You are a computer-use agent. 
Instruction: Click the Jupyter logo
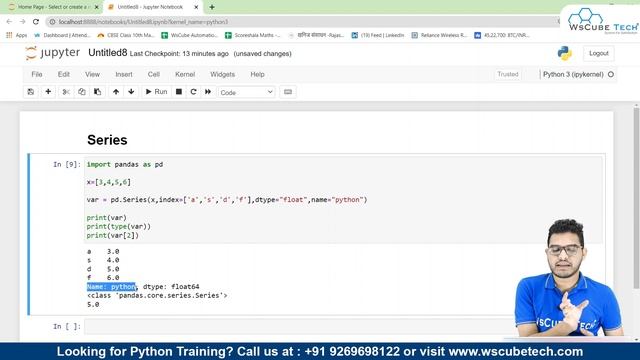(53, 53)
